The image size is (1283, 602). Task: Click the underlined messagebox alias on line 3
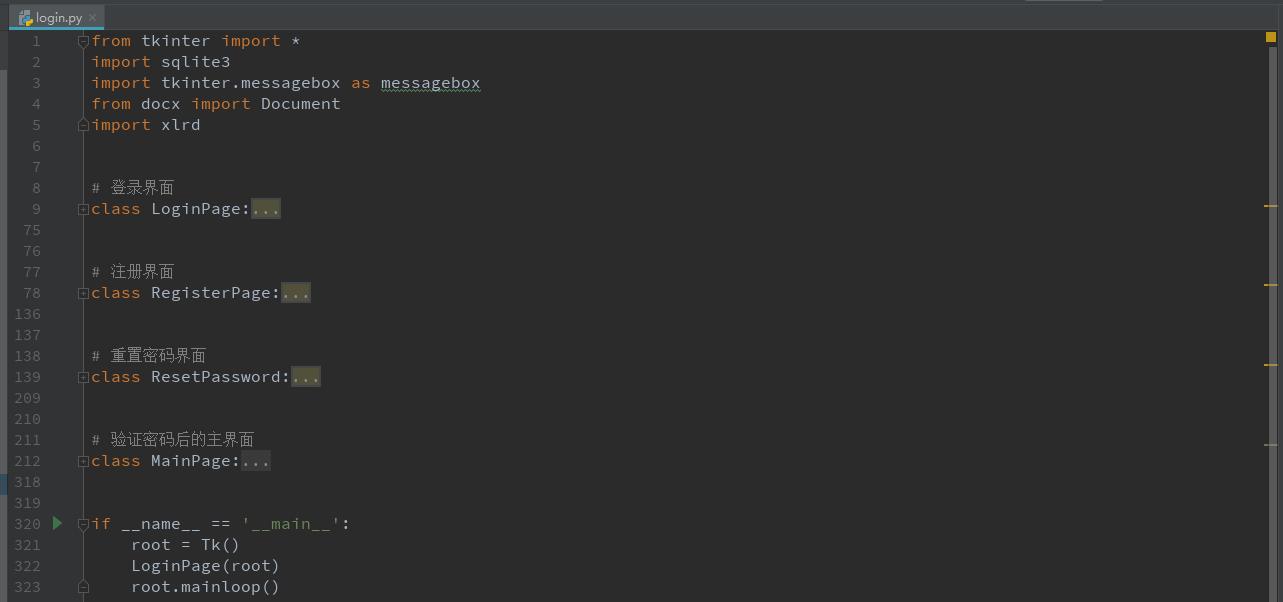click(x=430, y=82)
